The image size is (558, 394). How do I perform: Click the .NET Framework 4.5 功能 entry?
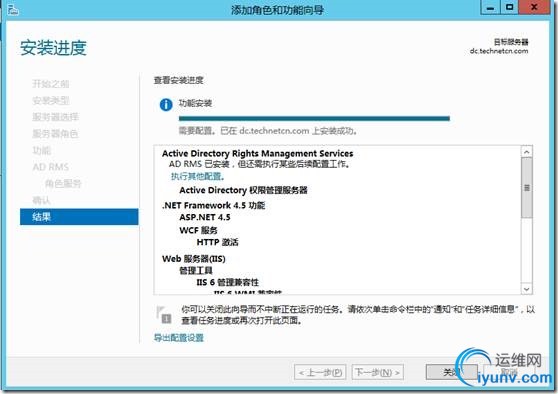tap(214, 205)
